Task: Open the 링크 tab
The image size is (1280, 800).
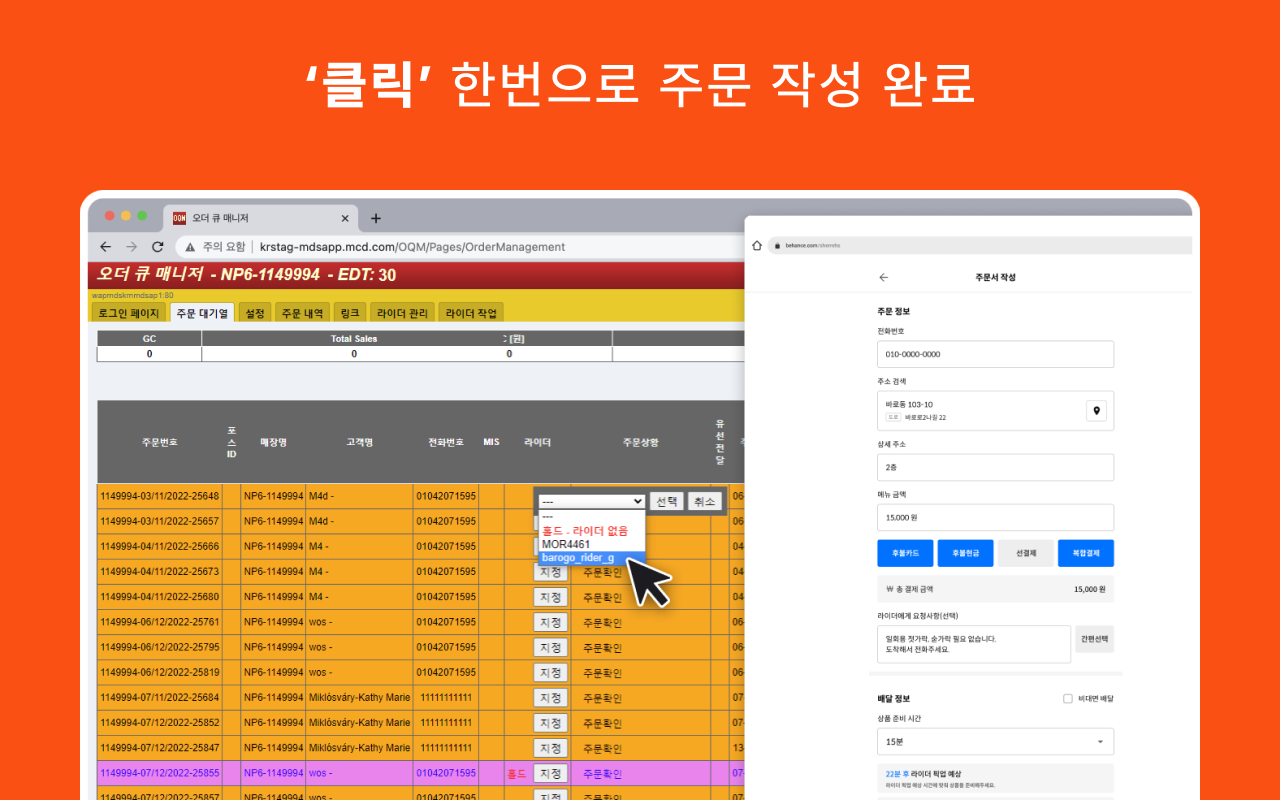Action: [350, 313]
